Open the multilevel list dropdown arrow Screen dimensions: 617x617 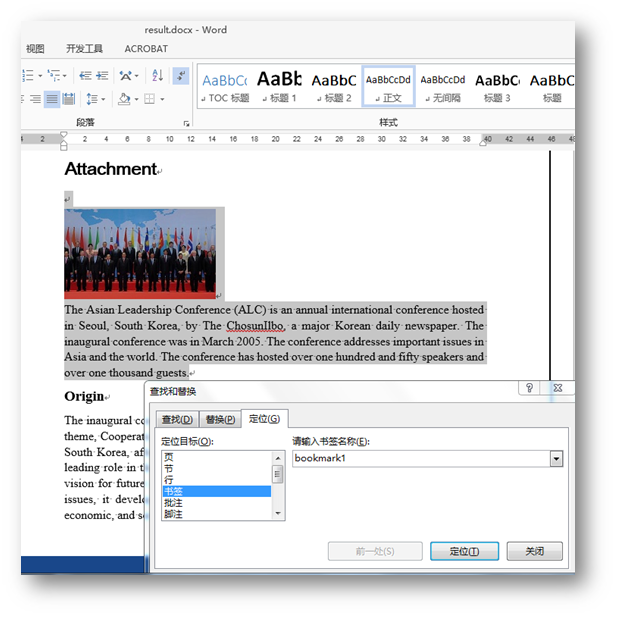click(65, 76)
